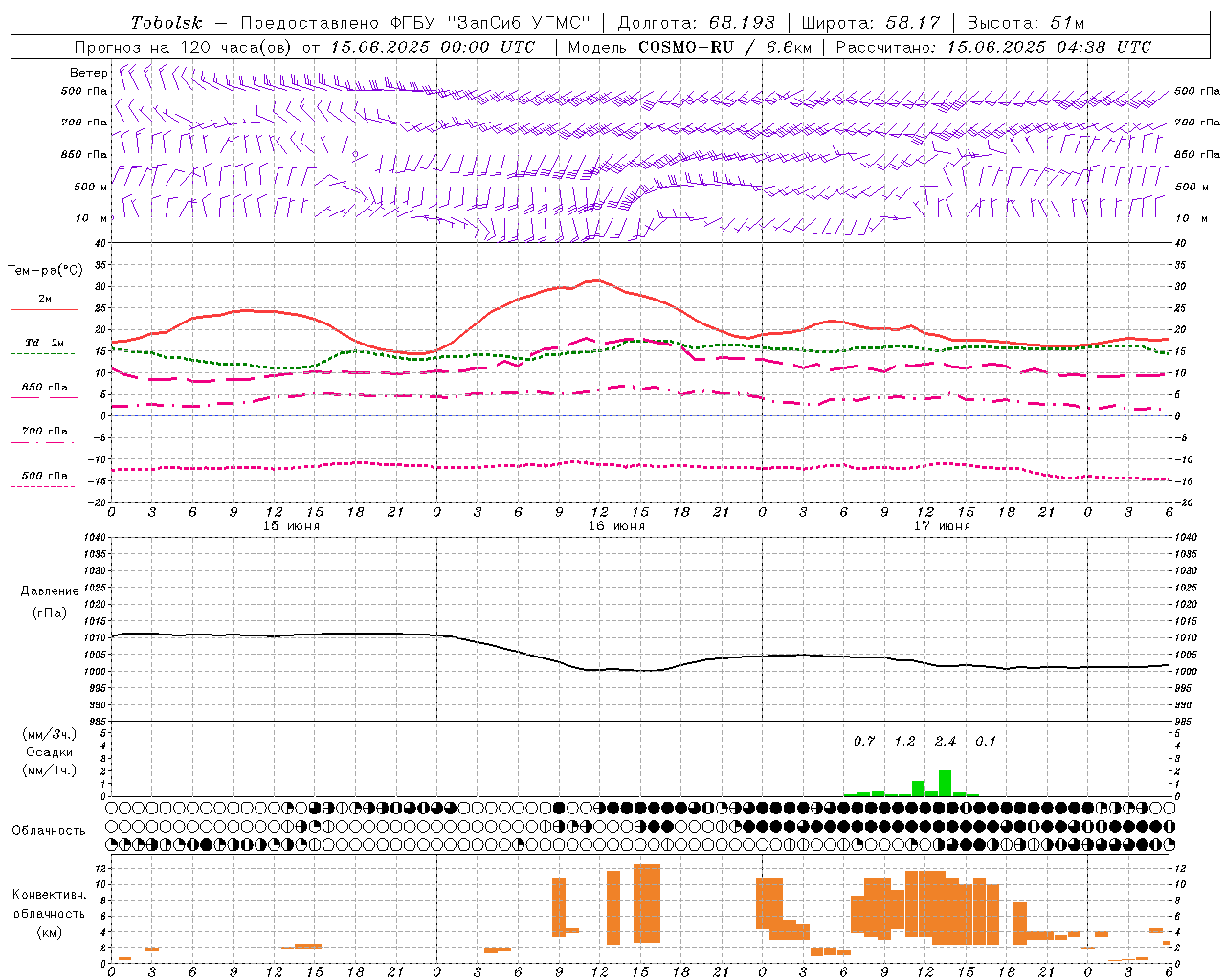Click the "Осадки" precipitation label

[49, 752]
